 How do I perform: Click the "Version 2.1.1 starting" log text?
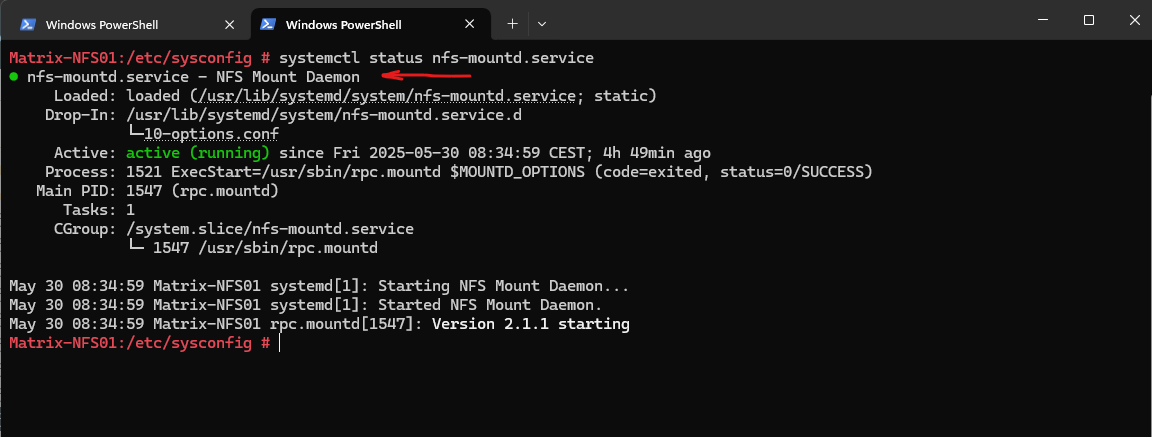[530, 324]
